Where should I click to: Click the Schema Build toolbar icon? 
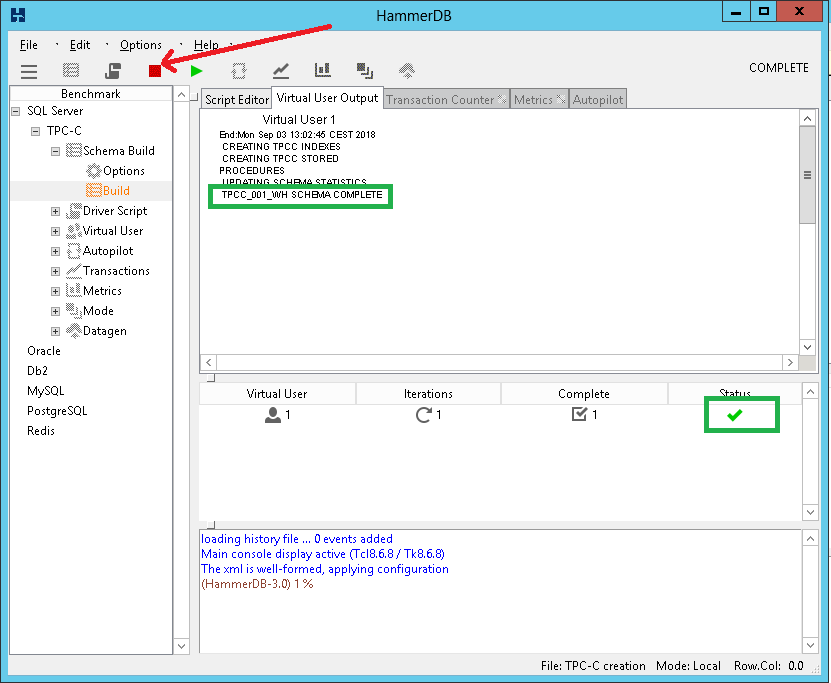tap(70, 70)
